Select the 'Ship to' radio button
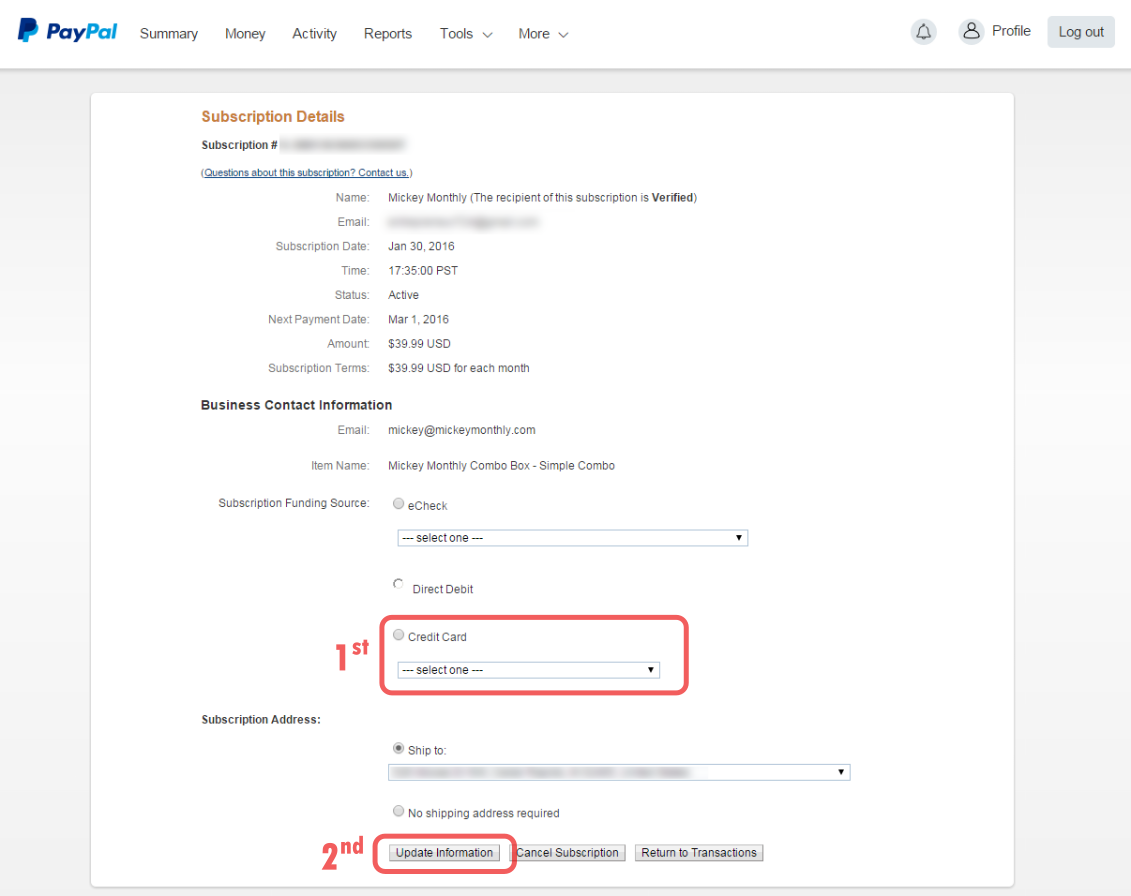 coord(398,748)
